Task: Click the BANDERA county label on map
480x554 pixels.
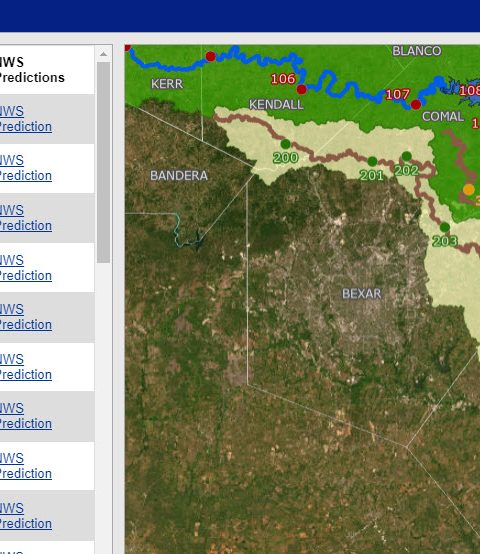Action: point(179,176)
